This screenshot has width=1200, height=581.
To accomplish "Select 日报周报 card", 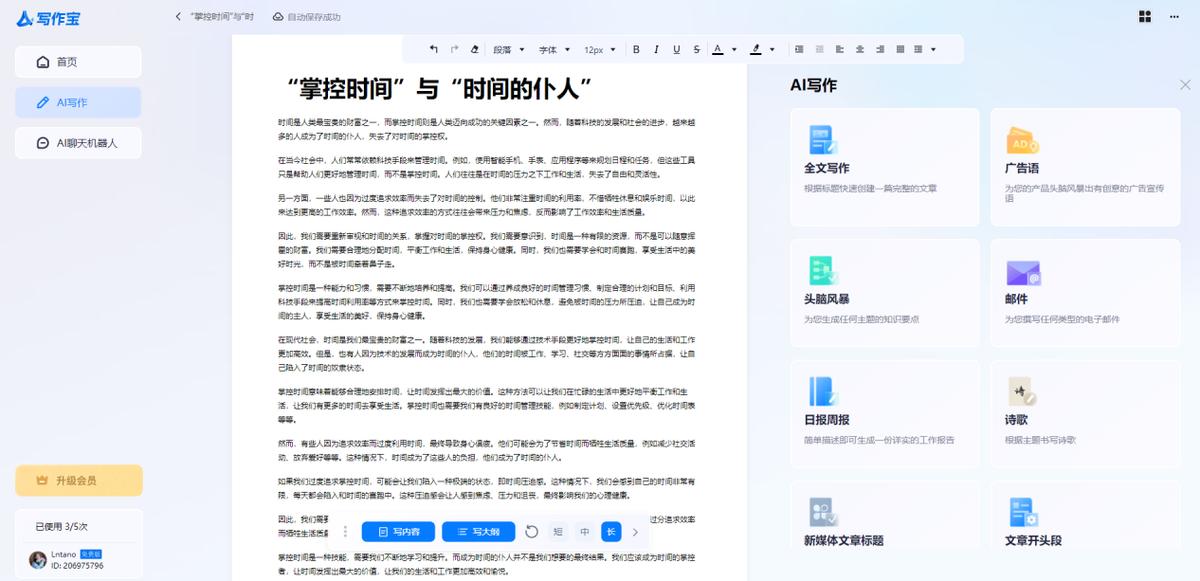I will 885,412.
